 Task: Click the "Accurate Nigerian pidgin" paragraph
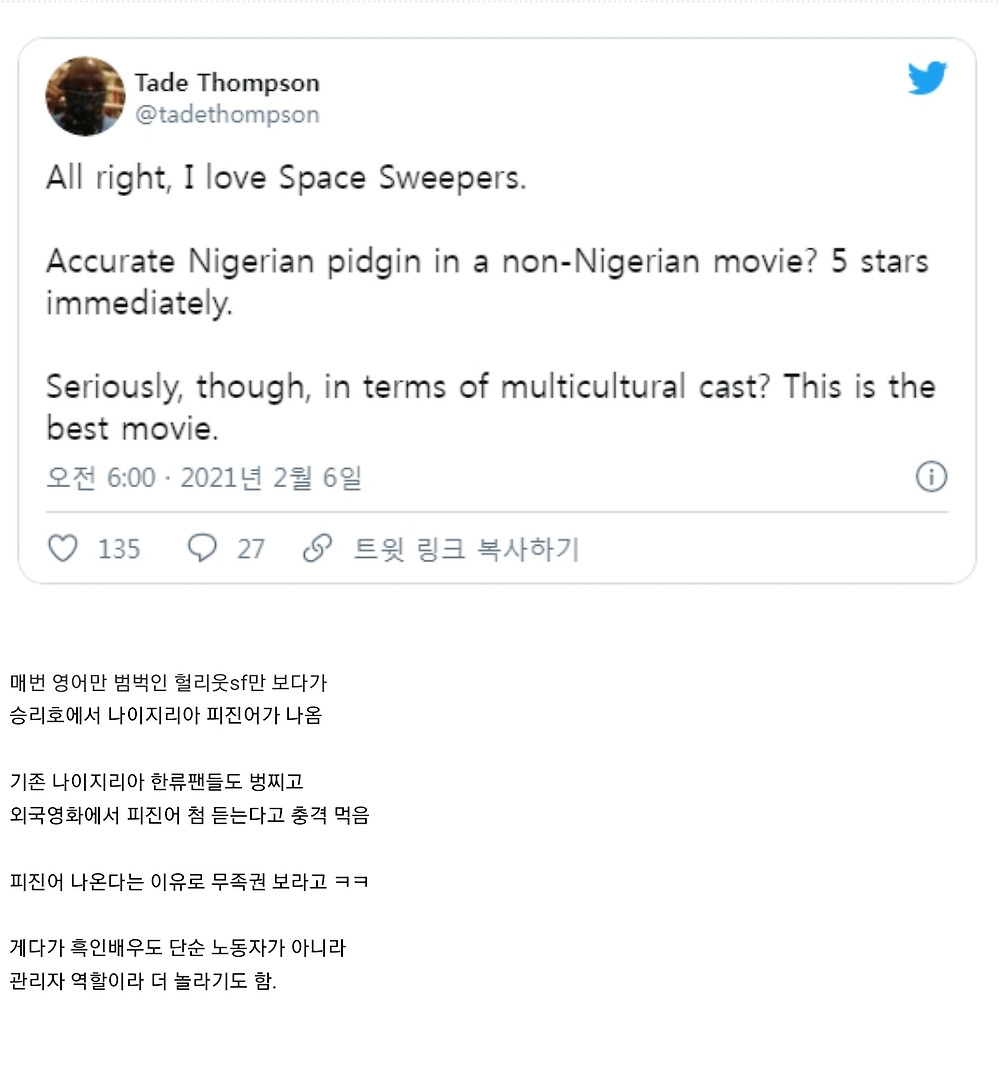pyautogui.click(x=487, y=281)
